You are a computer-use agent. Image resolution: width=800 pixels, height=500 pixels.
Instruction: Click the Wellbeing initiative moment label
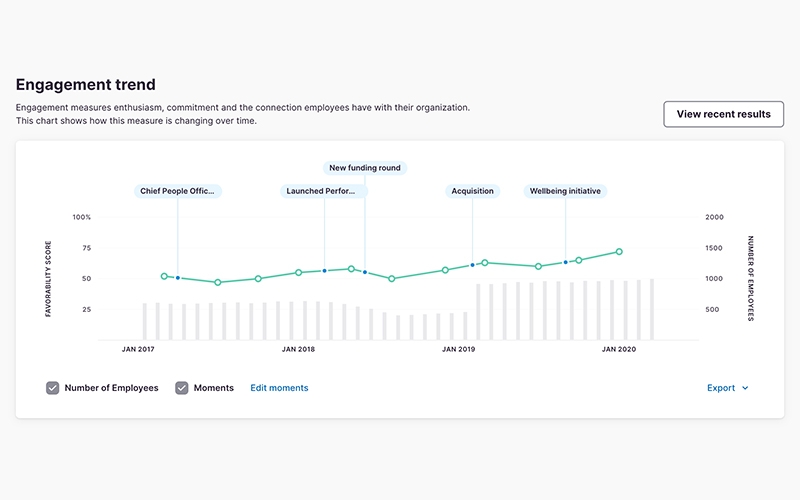point(565,191)
